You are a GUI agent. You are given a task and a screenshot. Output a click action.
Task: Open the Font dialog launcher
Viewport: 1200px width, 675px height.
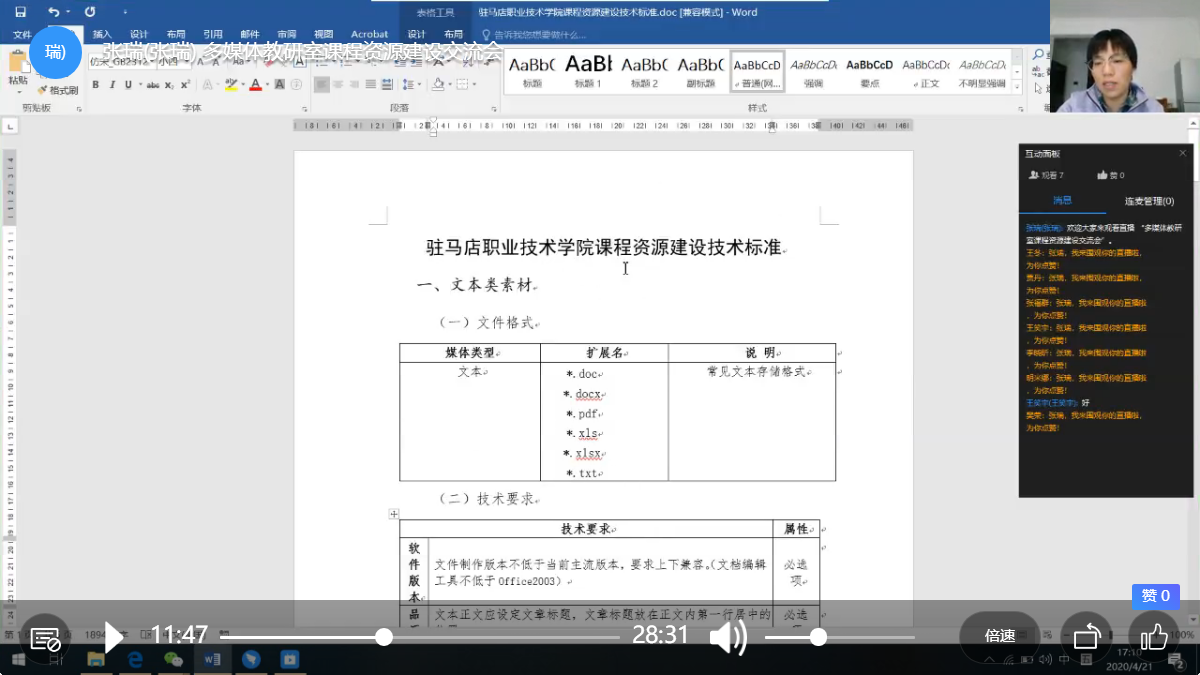304,109
